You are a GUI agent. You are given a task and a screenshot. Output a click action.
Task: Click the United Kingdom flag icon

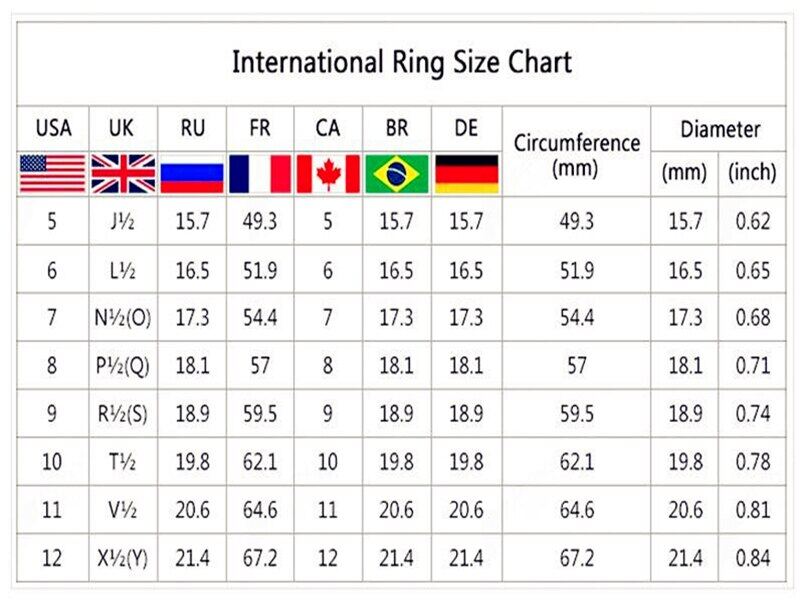click(x=123, y=173)
